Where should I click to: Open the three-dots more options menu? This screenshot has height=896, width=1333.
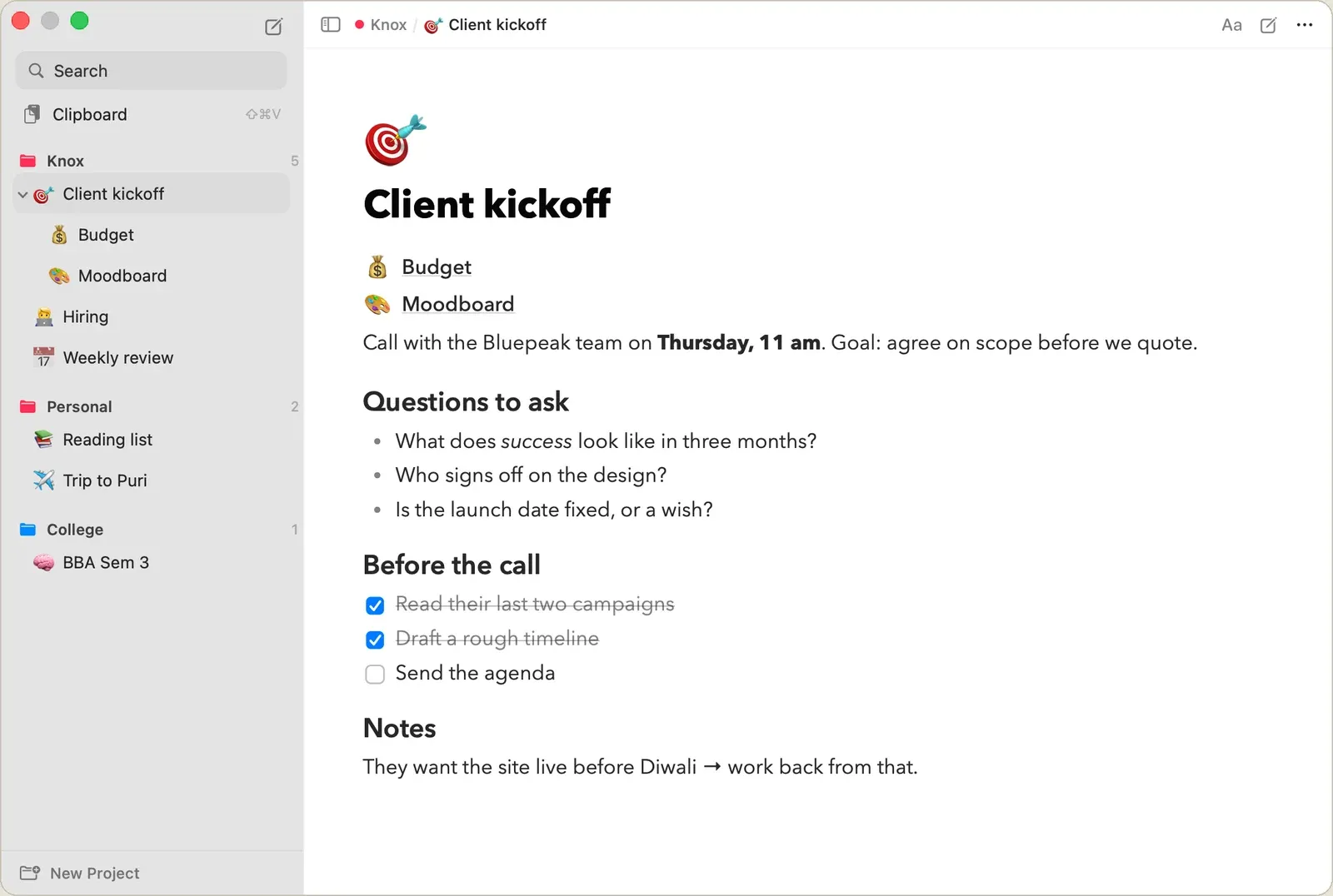(x=1305, y=25)
